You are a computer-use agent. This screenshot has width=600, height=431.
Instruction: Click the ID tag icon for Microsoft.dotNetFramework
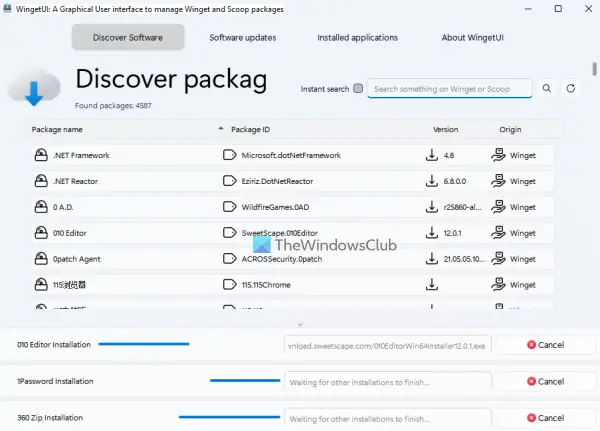[x=229, y=155]
